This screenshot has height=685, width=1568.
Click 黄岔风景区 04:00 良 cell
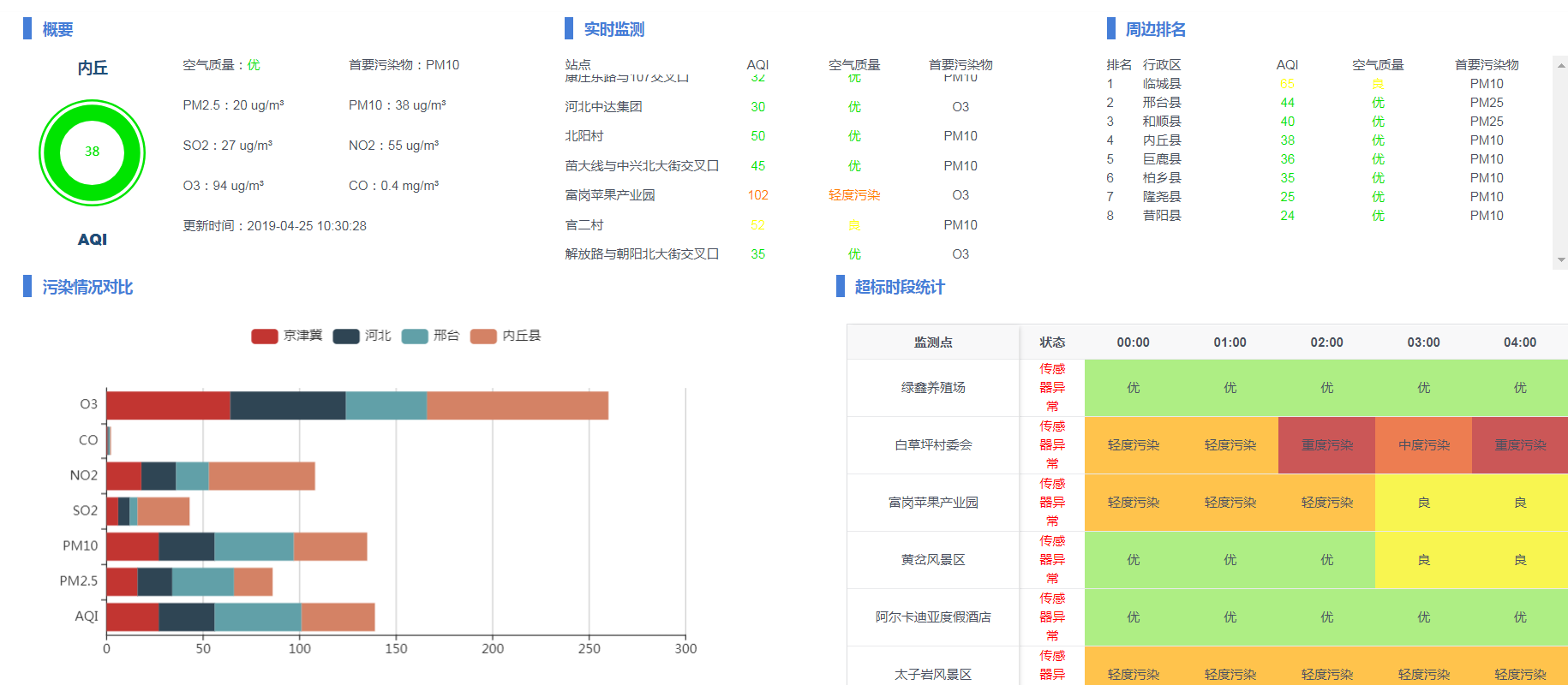coord(1520,560)
